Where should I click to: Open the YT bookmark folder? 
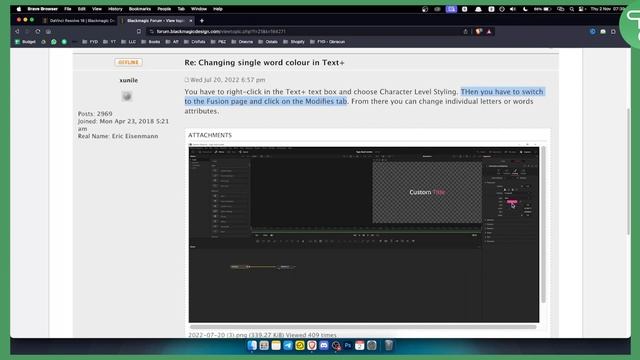click(109, 42)
